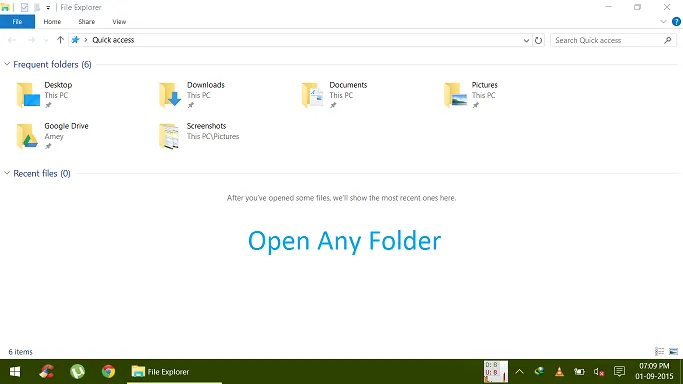Launch Google Chrome from taskbar

point(108,371)
